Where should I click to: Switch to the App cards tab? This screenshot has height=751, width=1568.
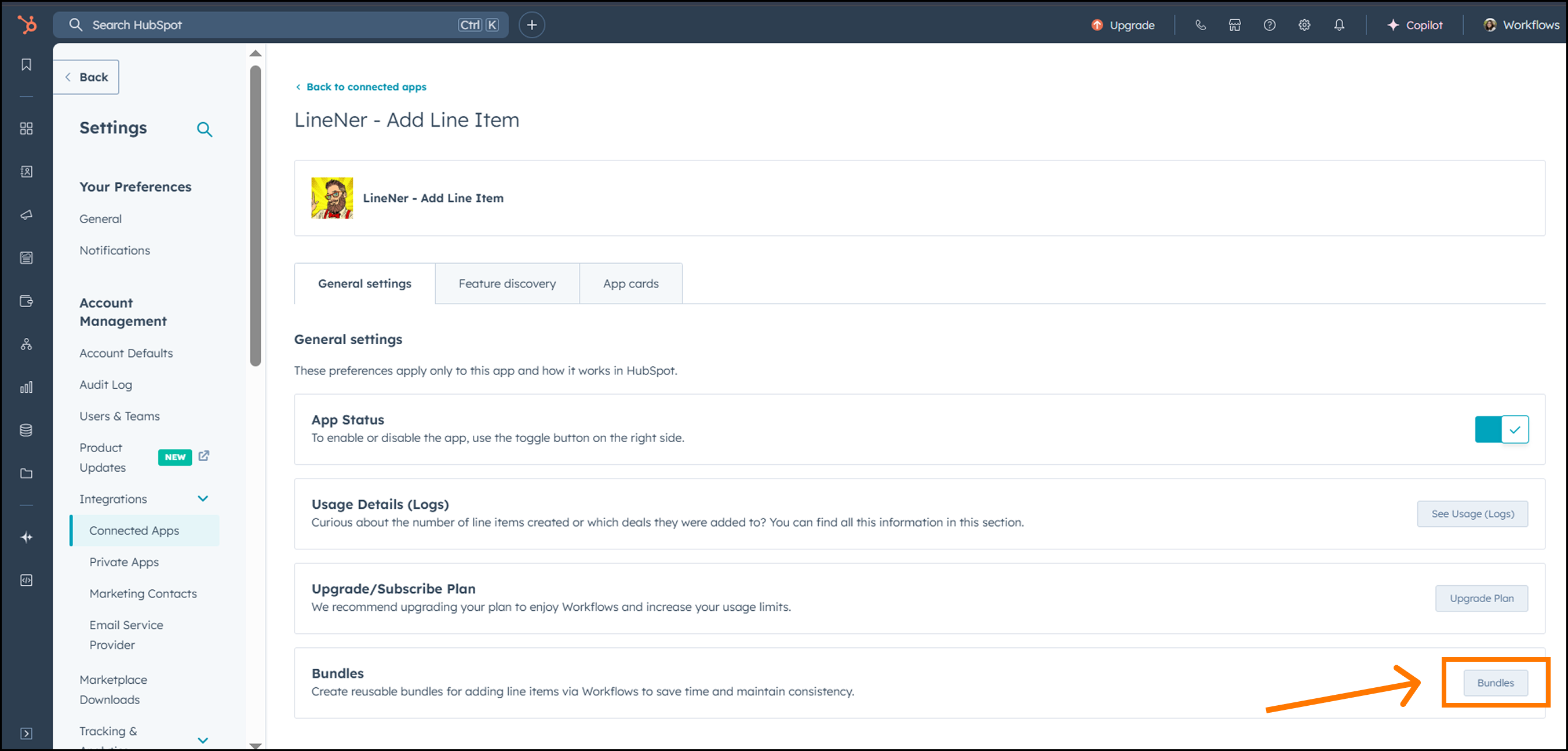[630, 283]
